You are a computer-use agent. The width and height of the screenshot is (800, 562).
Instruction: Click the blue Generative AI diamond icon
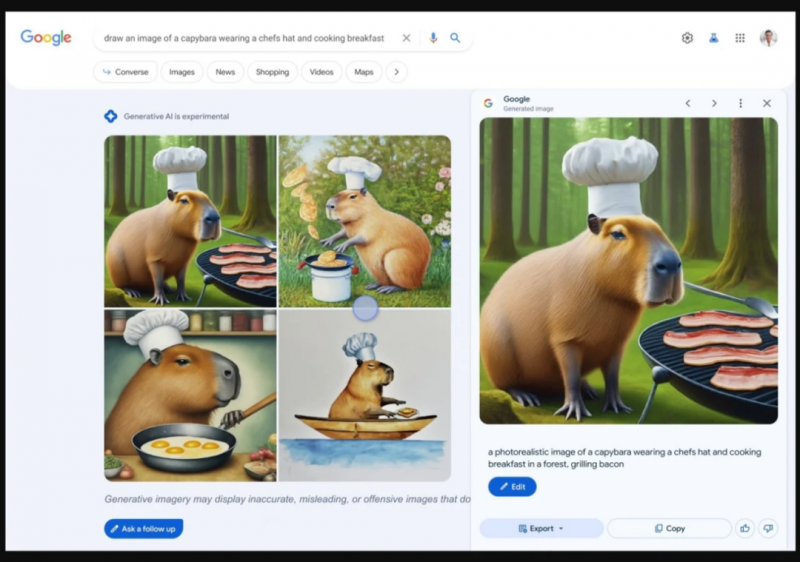pos(111,116)
